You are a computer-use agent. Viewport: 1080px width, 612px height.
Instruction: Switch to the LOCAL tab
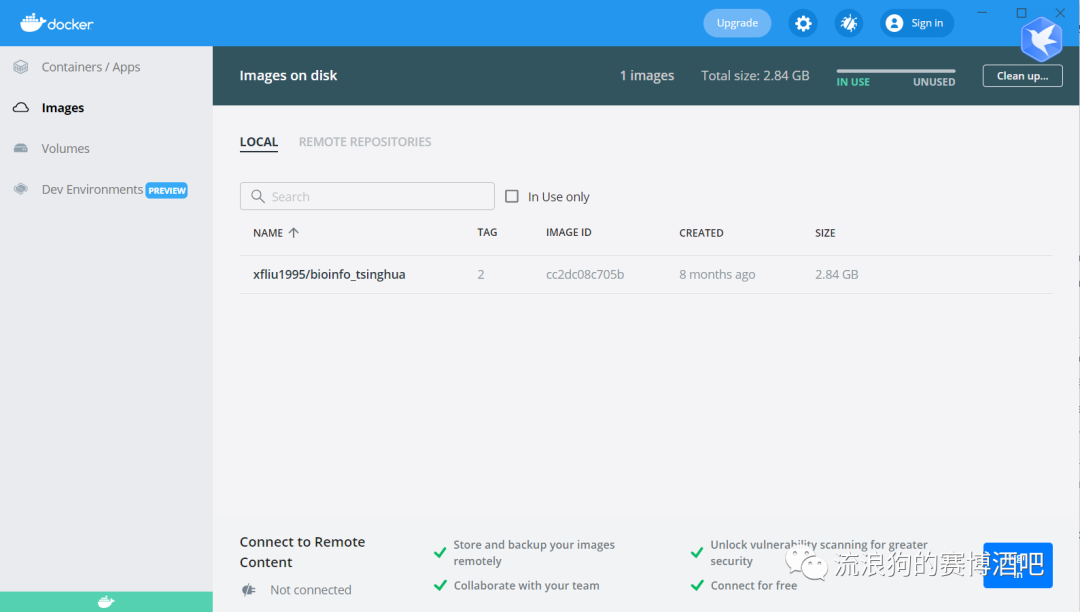pos(259,142)
